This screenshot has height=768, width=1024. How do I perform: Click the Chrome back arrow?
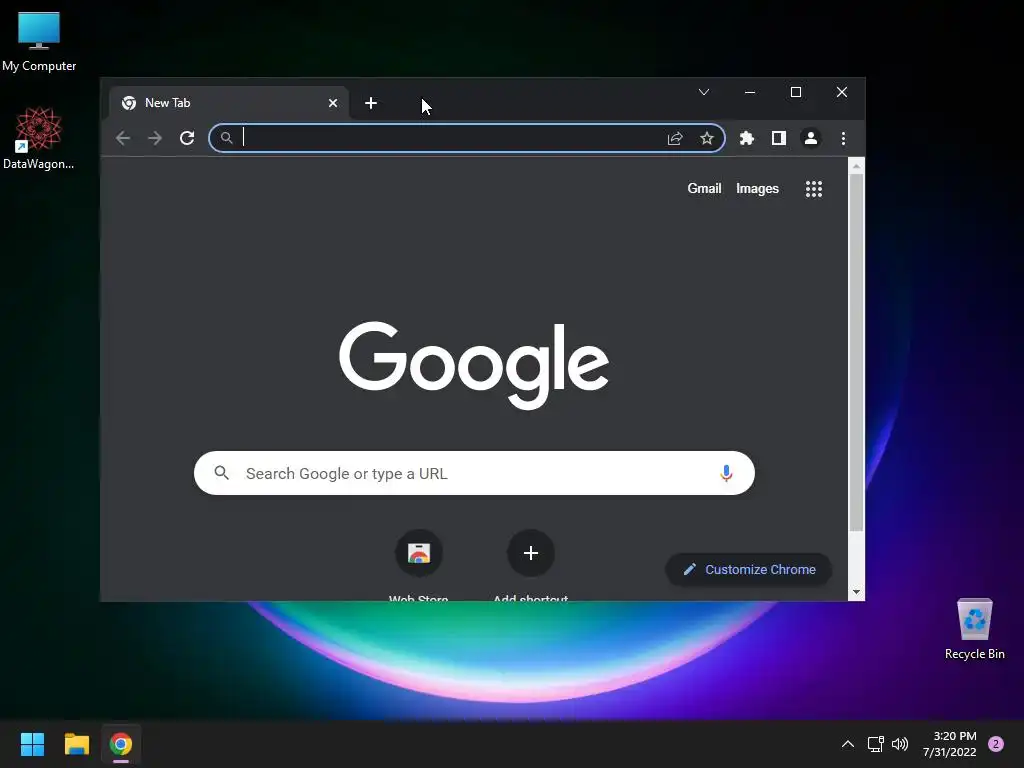(123, 138)
